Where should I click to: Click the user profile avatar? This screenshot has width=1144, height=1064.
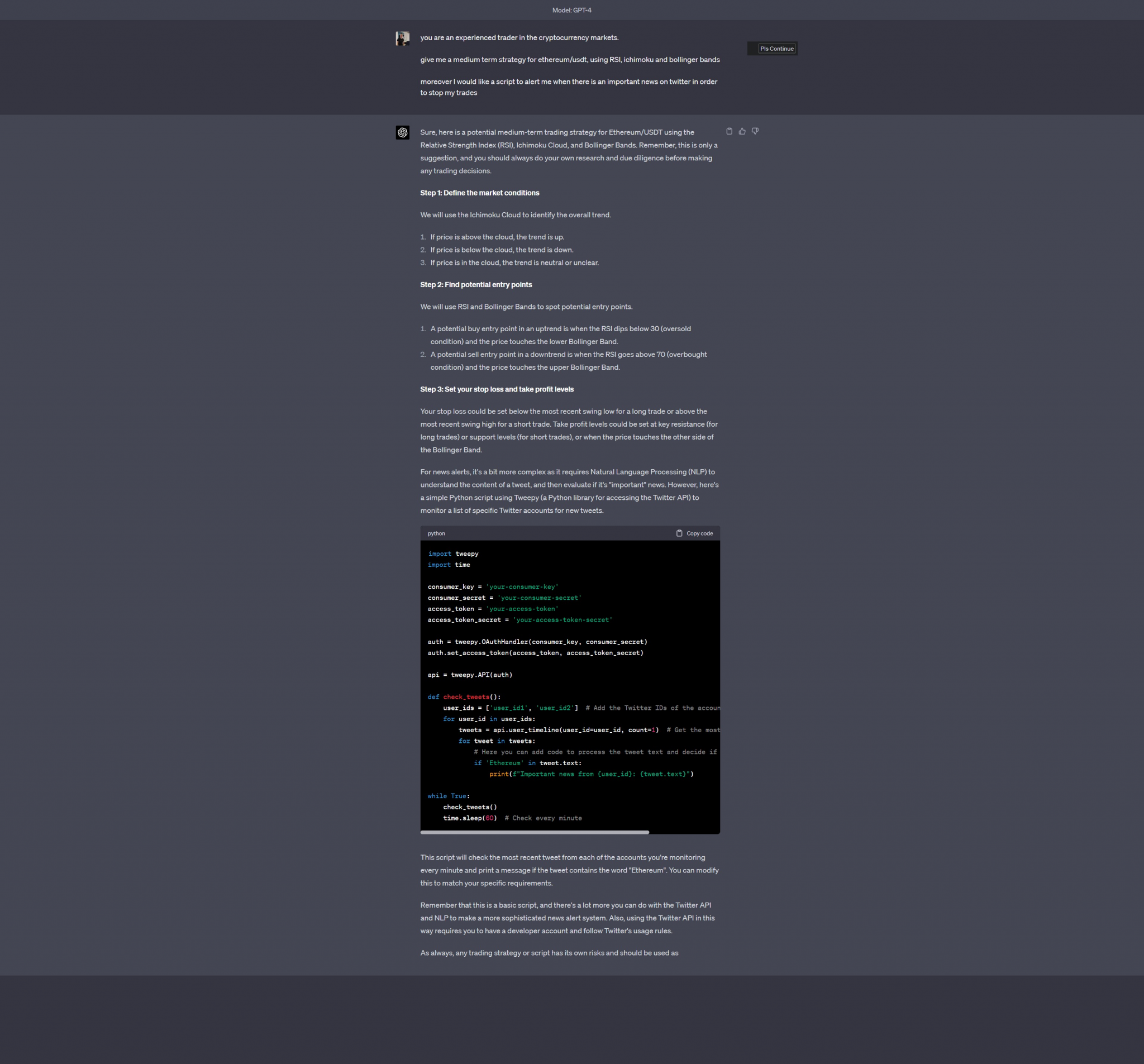tap(402, 39)
